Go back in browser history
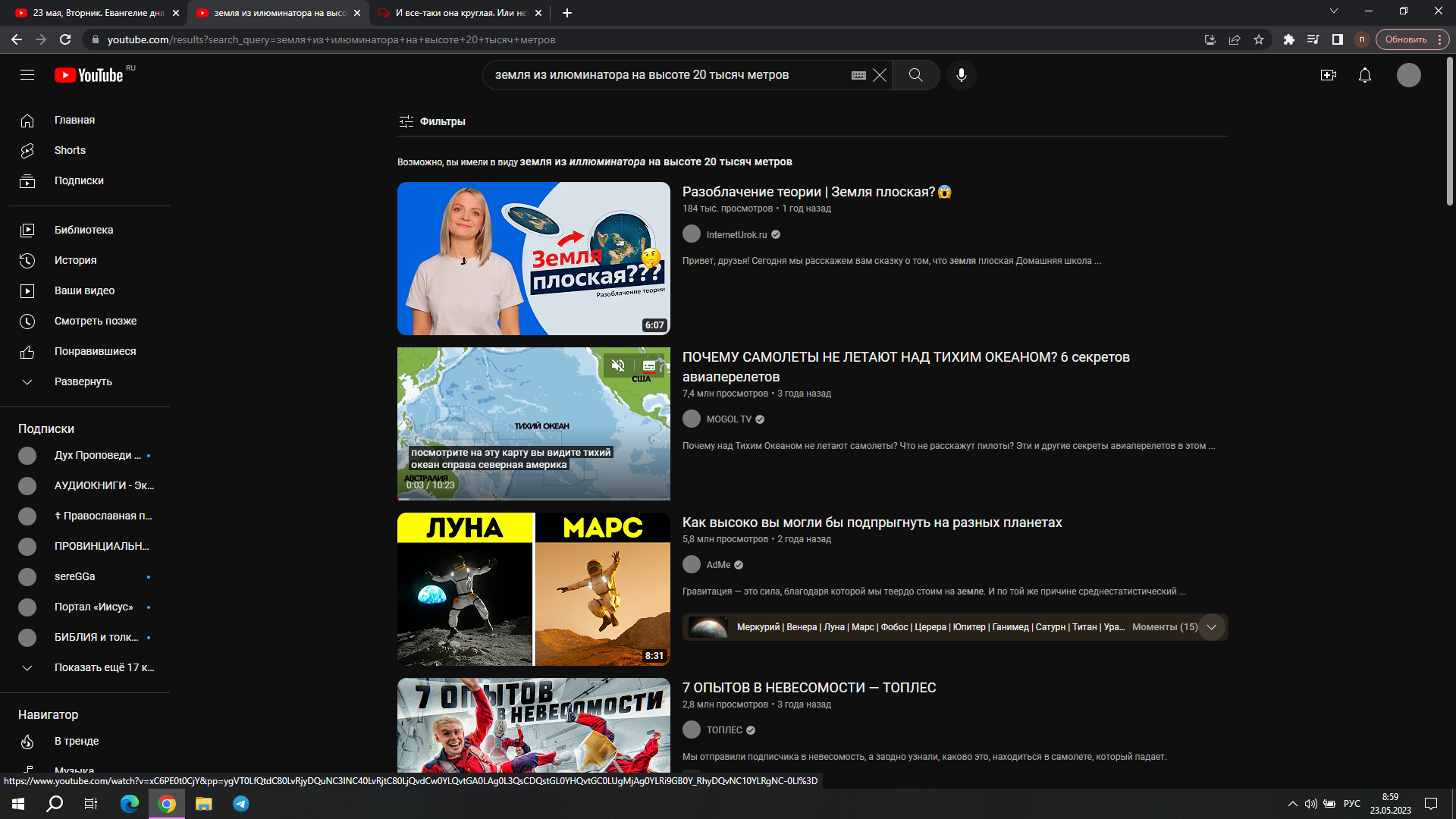 tap(17, 39)
